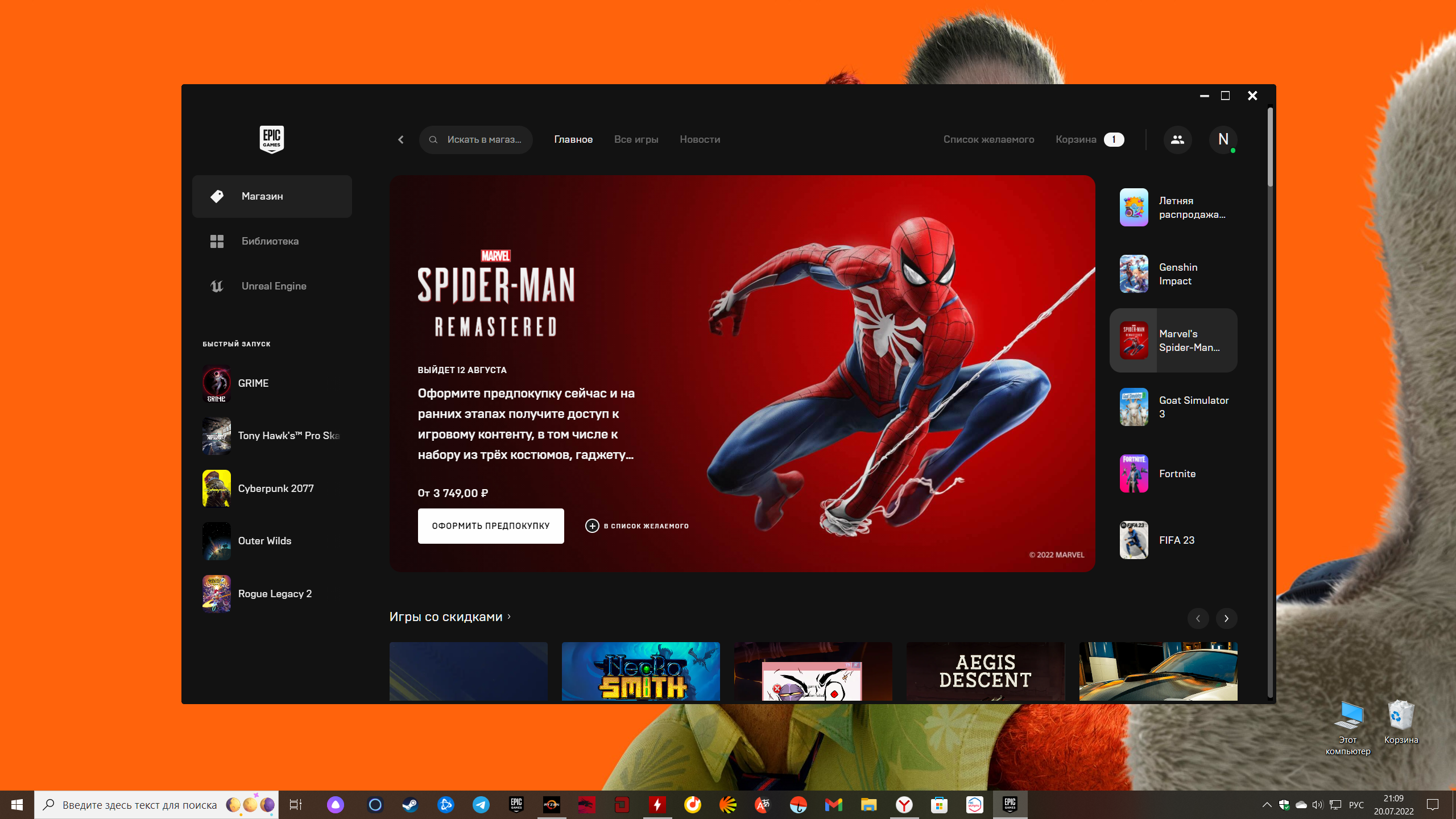
Task: Open Steam from the taskbar
Action: point(410,805)
